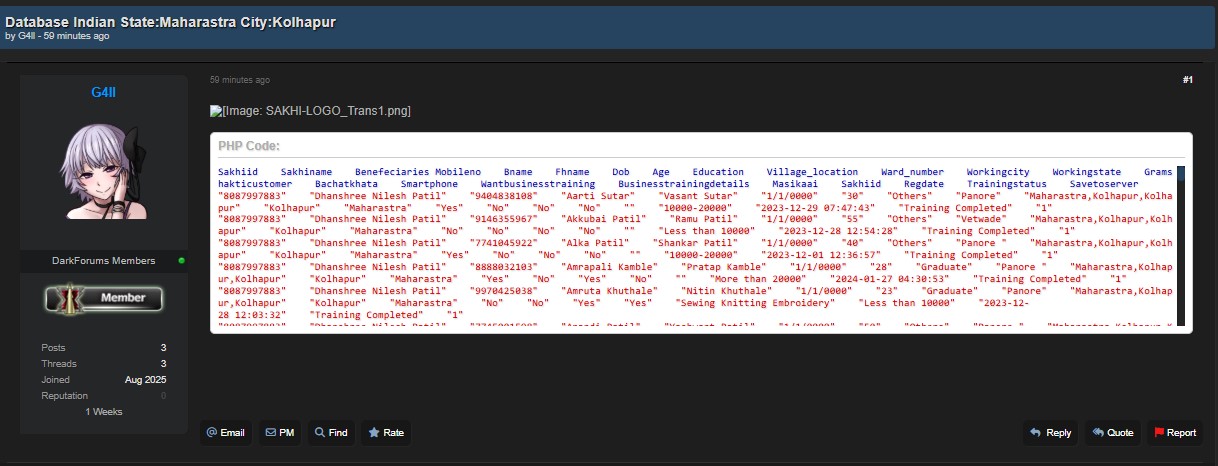1218x466 pixels.
Task: Click the green online status dot
Action: [x=181, y=261]
